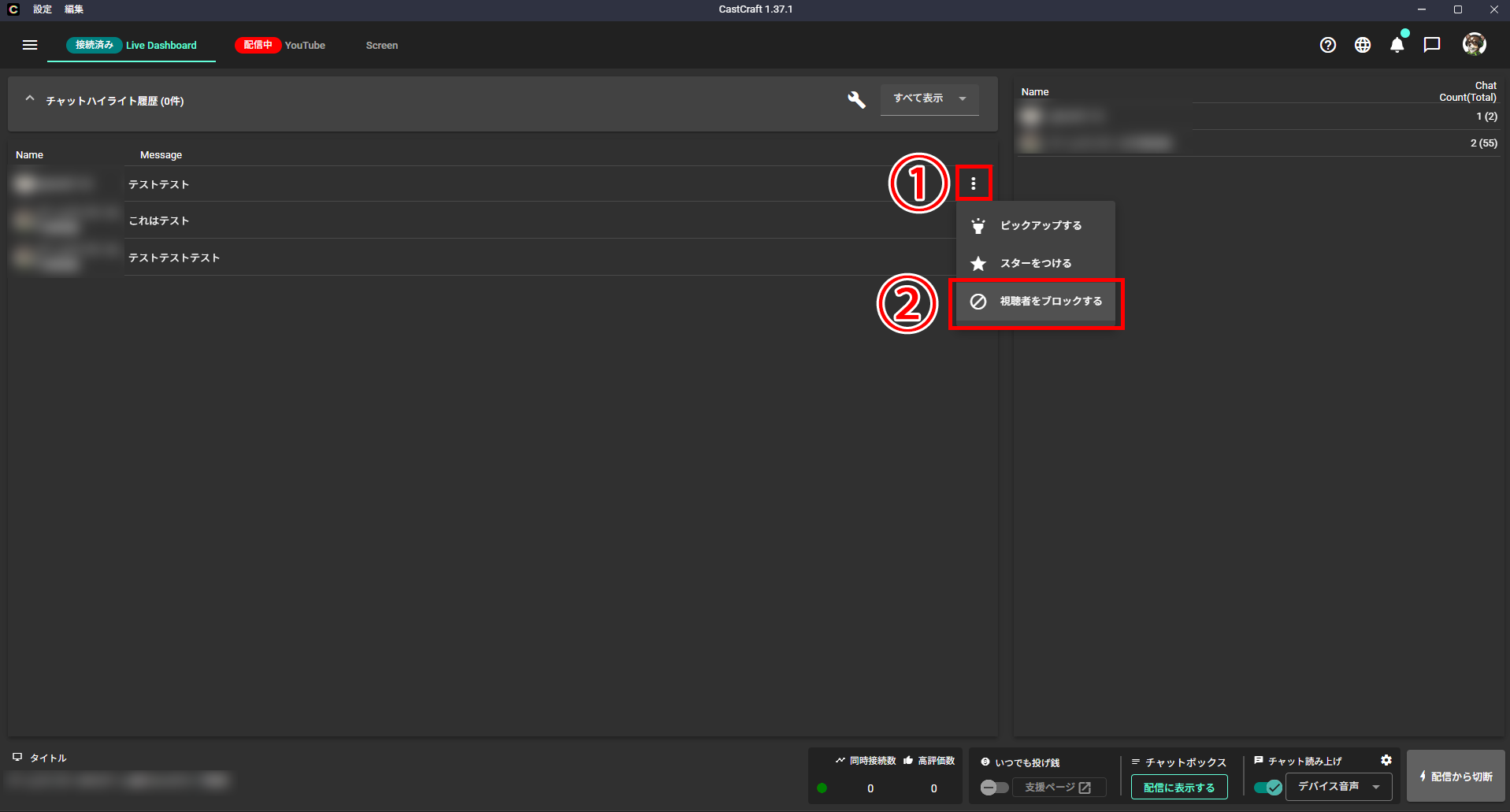Click the CastCraft logo in title bar
Screen dimensions: 1510x812
[13, 9]
